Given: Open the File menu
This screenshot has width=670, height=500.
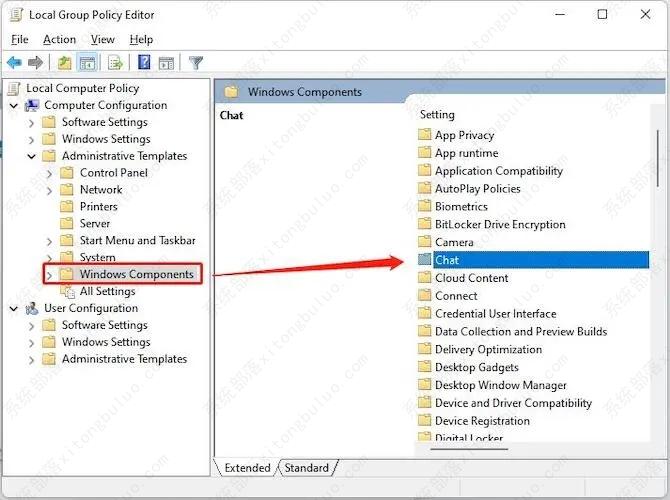Looking at the screenshot, I should (x=20, y=39).
